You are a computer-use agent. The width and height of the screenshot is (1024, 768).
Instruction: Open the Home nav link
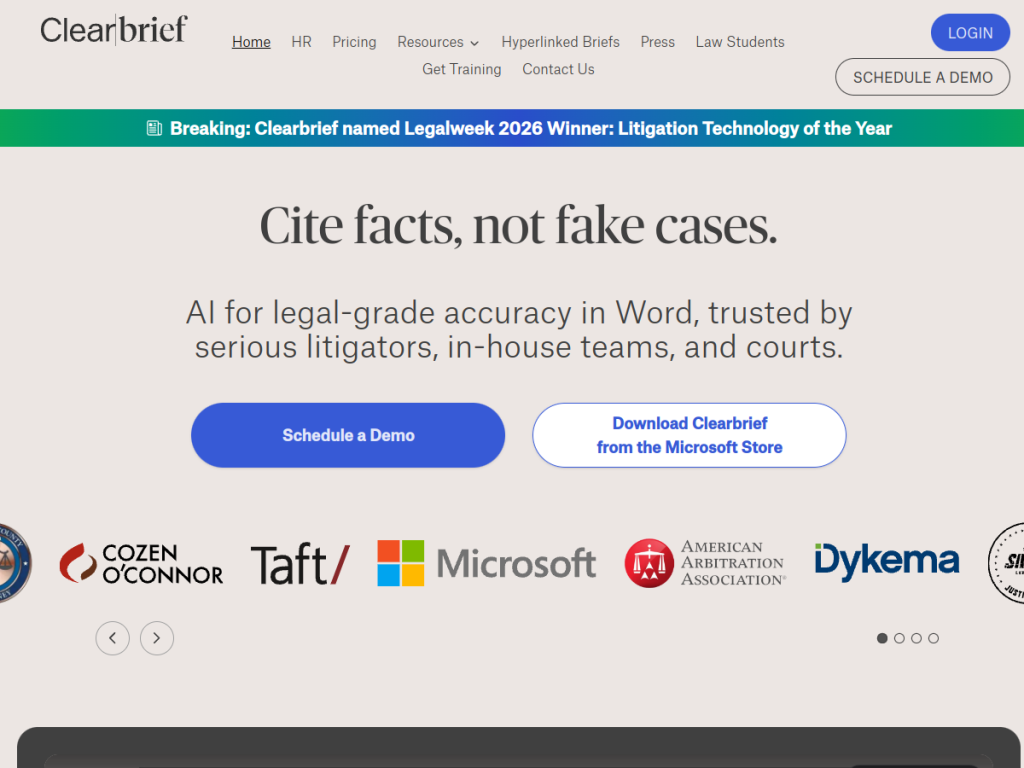pos(251,42)
